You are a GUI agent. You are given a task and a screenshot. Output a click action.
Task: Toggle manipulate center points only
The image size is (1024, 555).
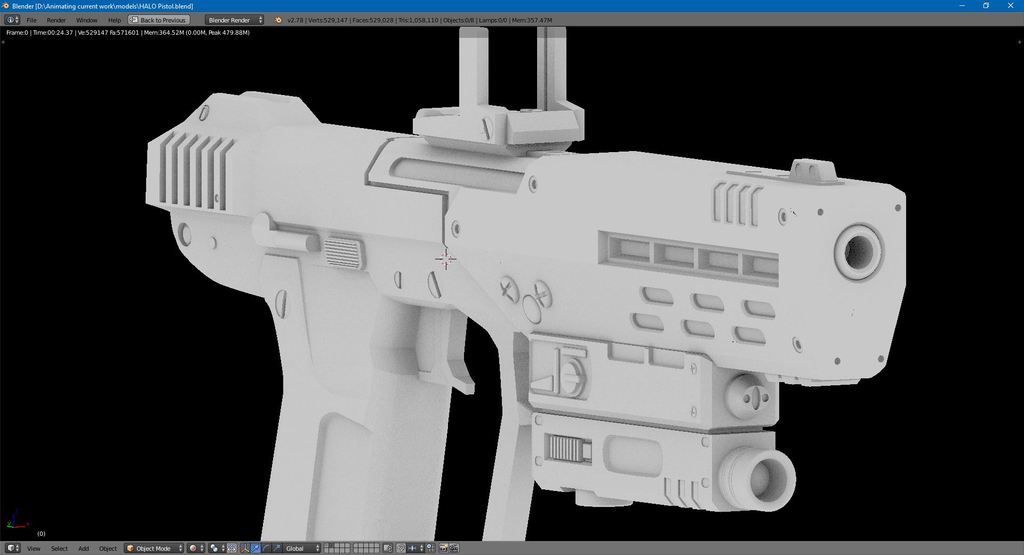(x=232, y=548)
